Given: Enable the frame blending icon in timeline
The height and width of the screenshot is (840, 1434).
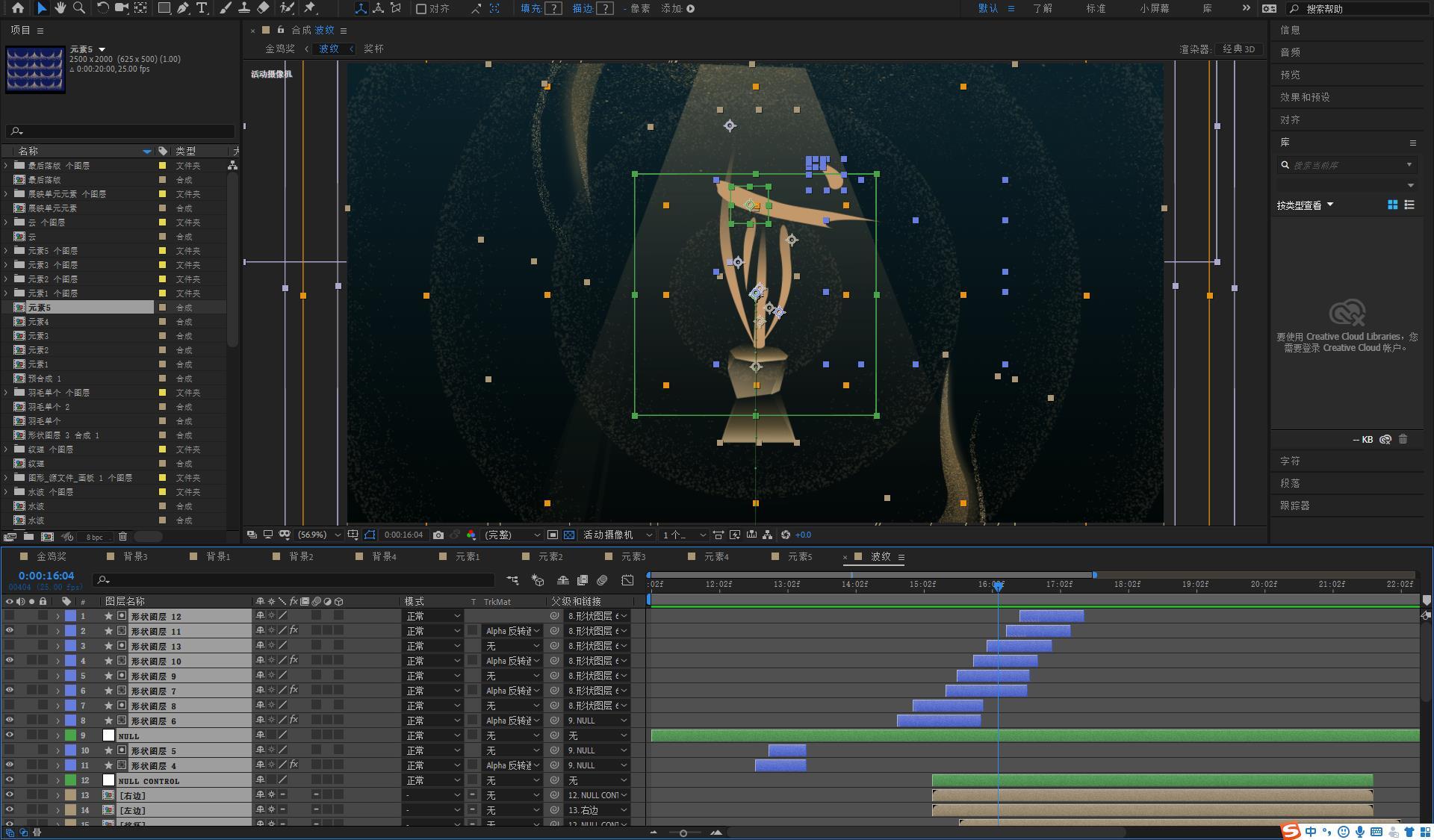Looking at the screenshot, I should [583, 580].
